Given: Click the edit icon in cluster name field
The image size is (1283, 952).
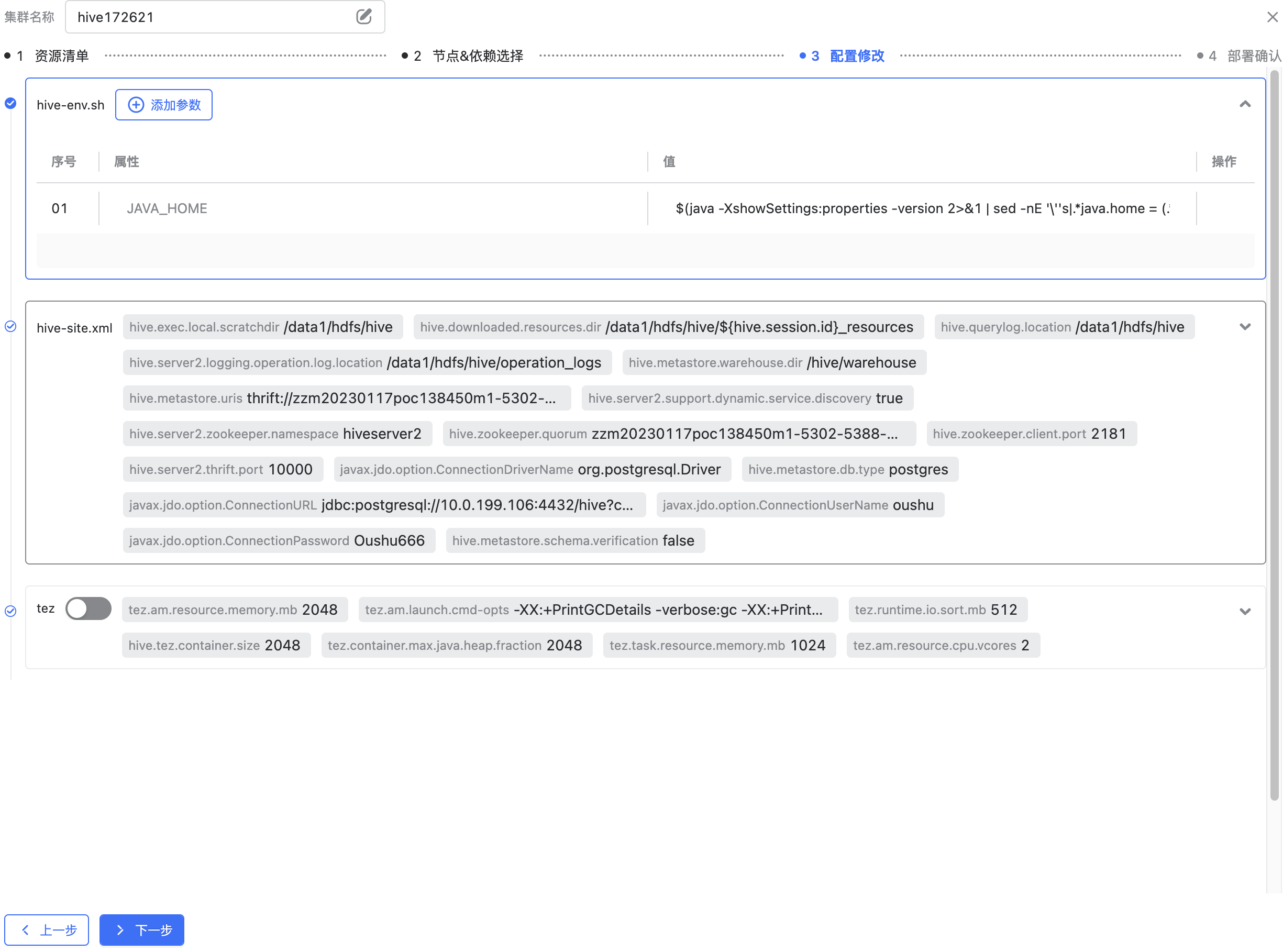Looking at the screenshot, I should tap(363, 17).
